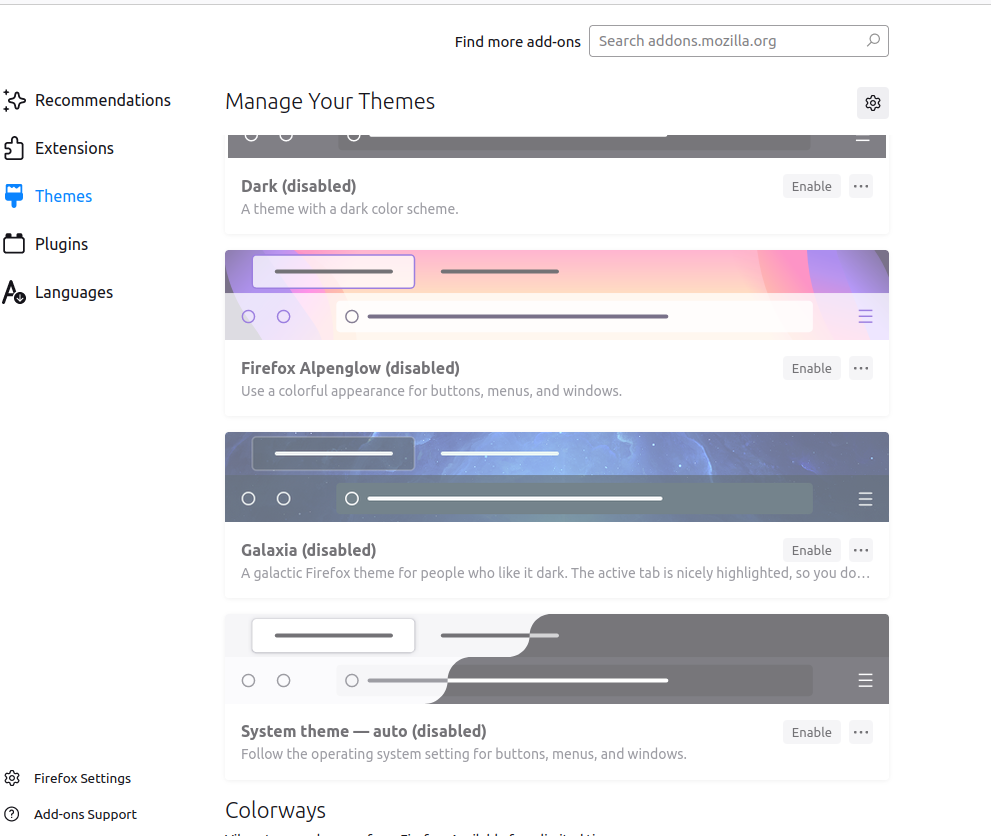Enable the Dark theme
The image size is (991, 836).
812,186
